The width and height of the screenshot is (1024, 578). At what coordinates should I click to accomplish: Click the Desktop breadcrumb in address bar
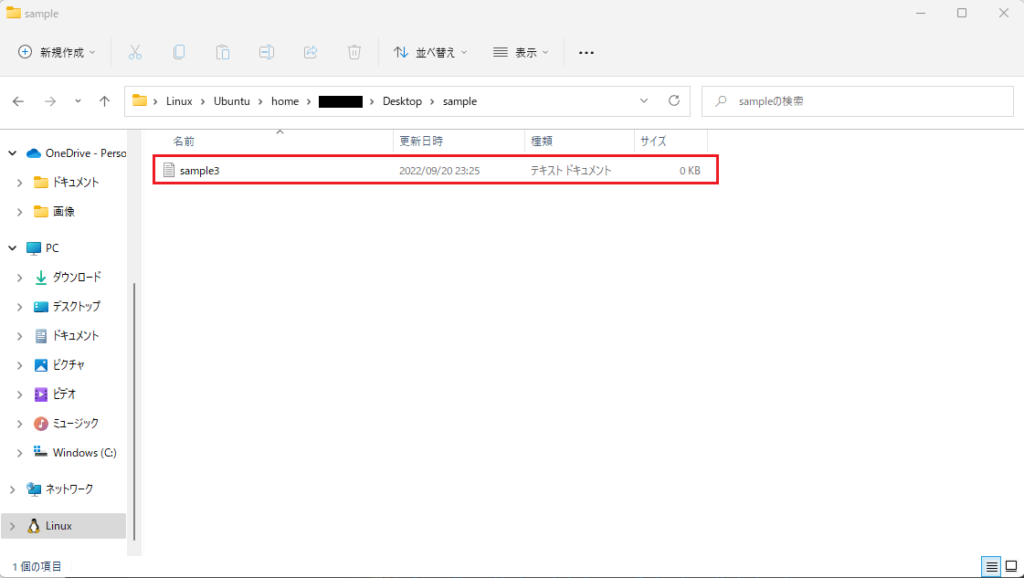402,101
